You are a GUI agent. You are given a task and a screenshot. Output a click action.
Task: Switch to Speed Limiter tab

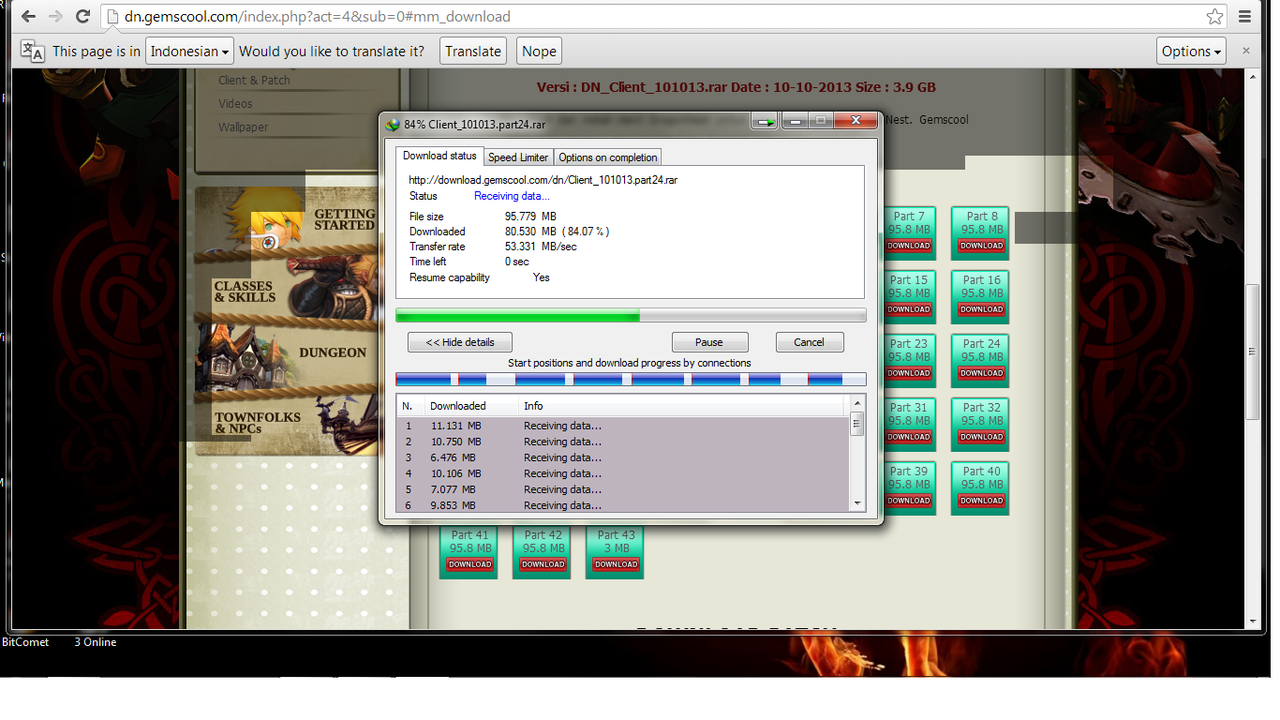[518, 157]
